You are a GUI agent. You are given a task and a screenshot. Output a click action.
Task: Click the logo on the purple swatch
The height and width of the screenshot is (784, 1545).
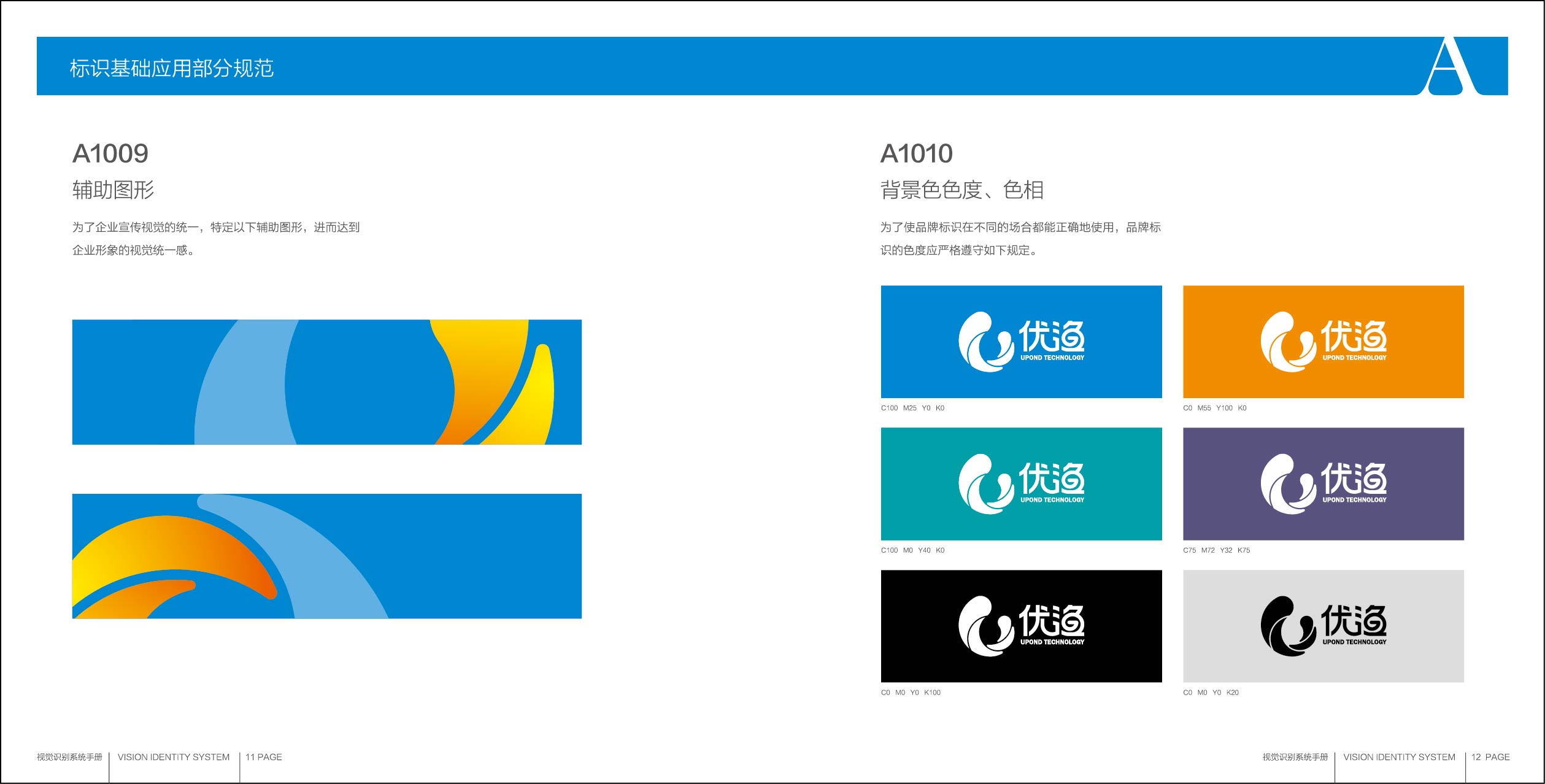coord(1323,483)
